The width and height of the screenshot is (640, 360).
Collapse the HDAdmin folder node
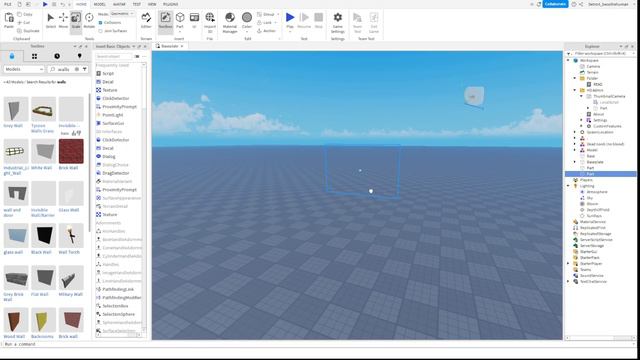[575, 90]
